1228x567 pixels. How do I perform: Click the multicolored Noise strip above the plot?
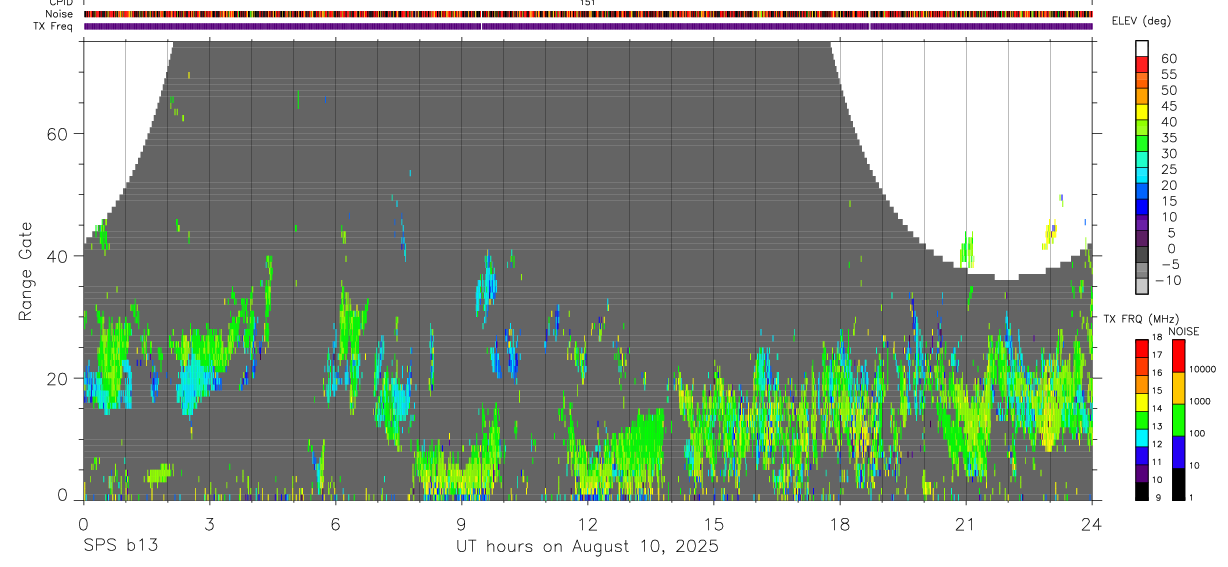(x=588, y=14)
